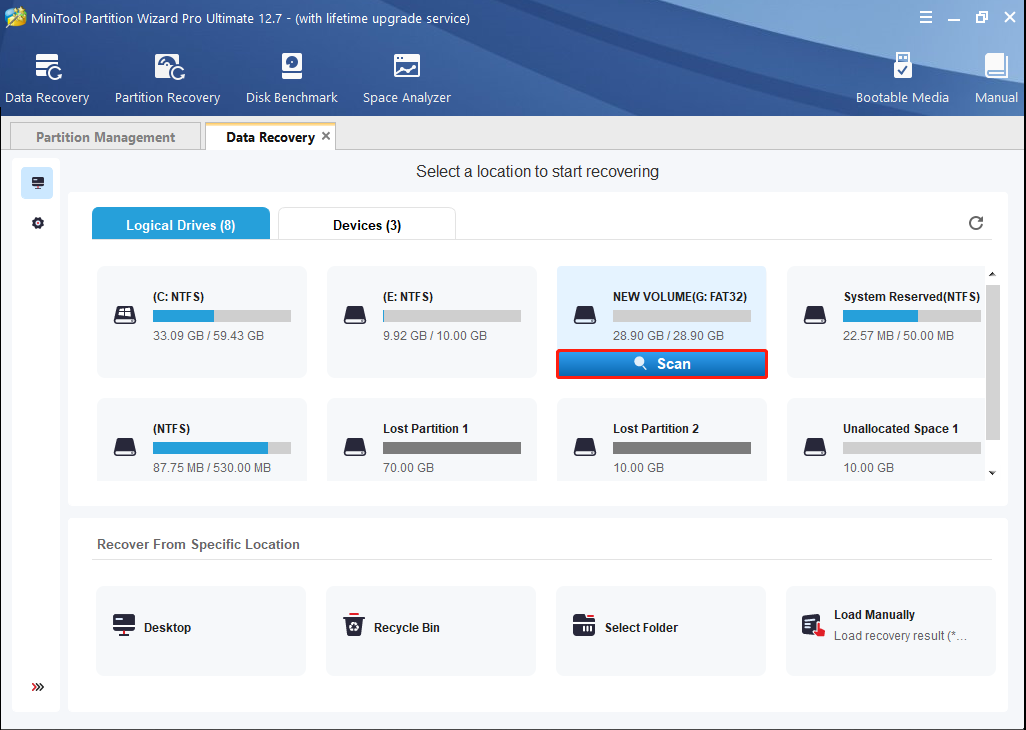Click the '28.90 GB / 28.90 GB' text

(668, 336)
